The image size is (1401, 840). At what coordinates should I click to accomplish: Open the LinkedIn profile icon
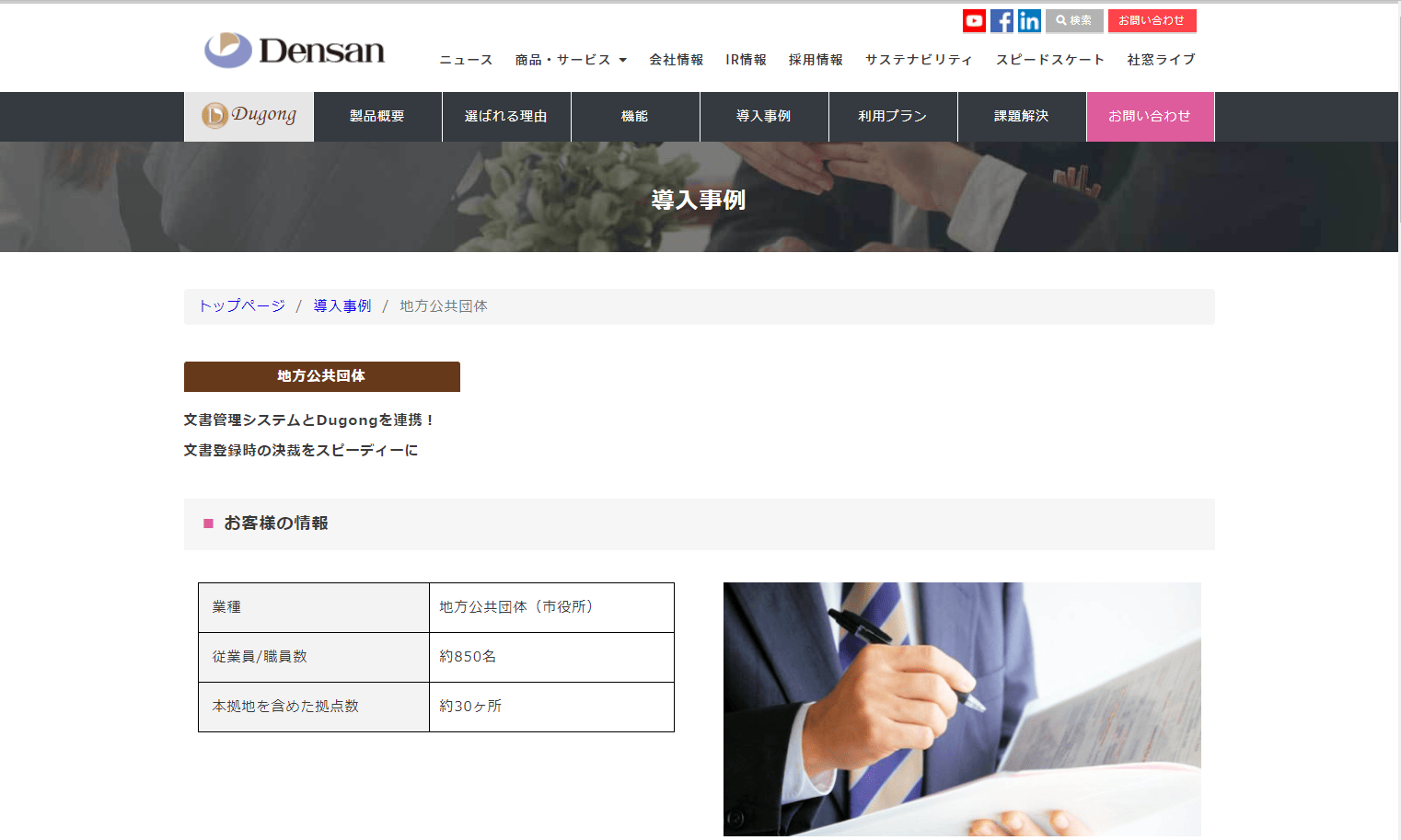(1029, 21)
